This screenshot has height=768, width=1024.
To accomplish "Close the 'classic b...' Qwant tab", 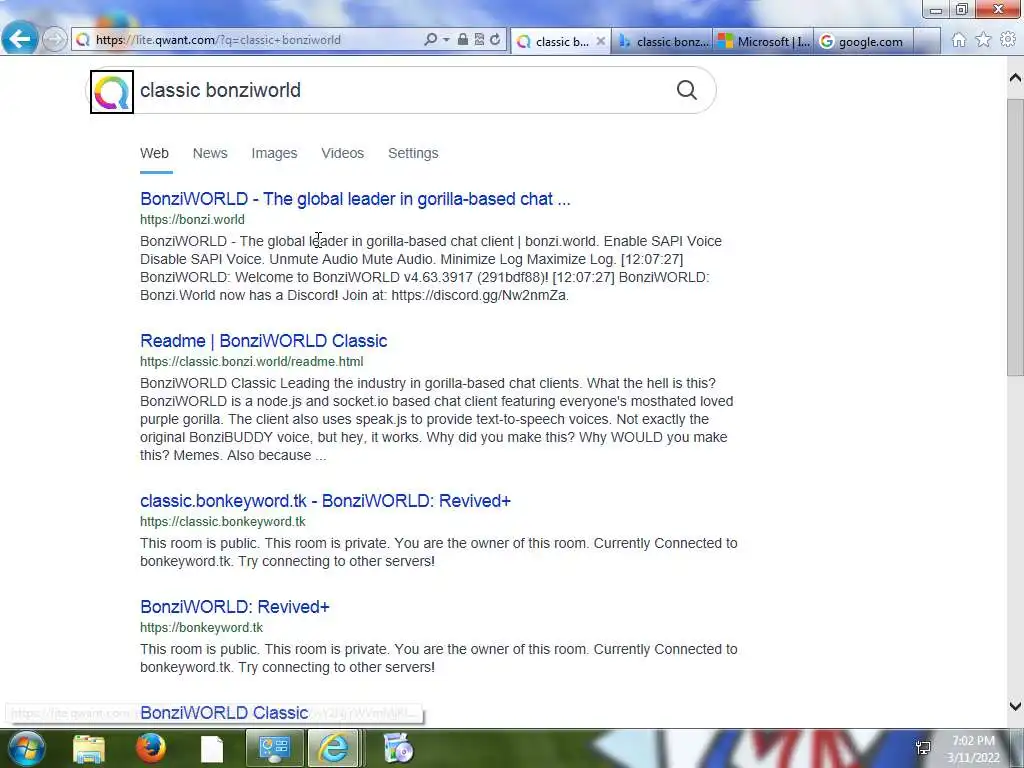I will coord(601,41).
